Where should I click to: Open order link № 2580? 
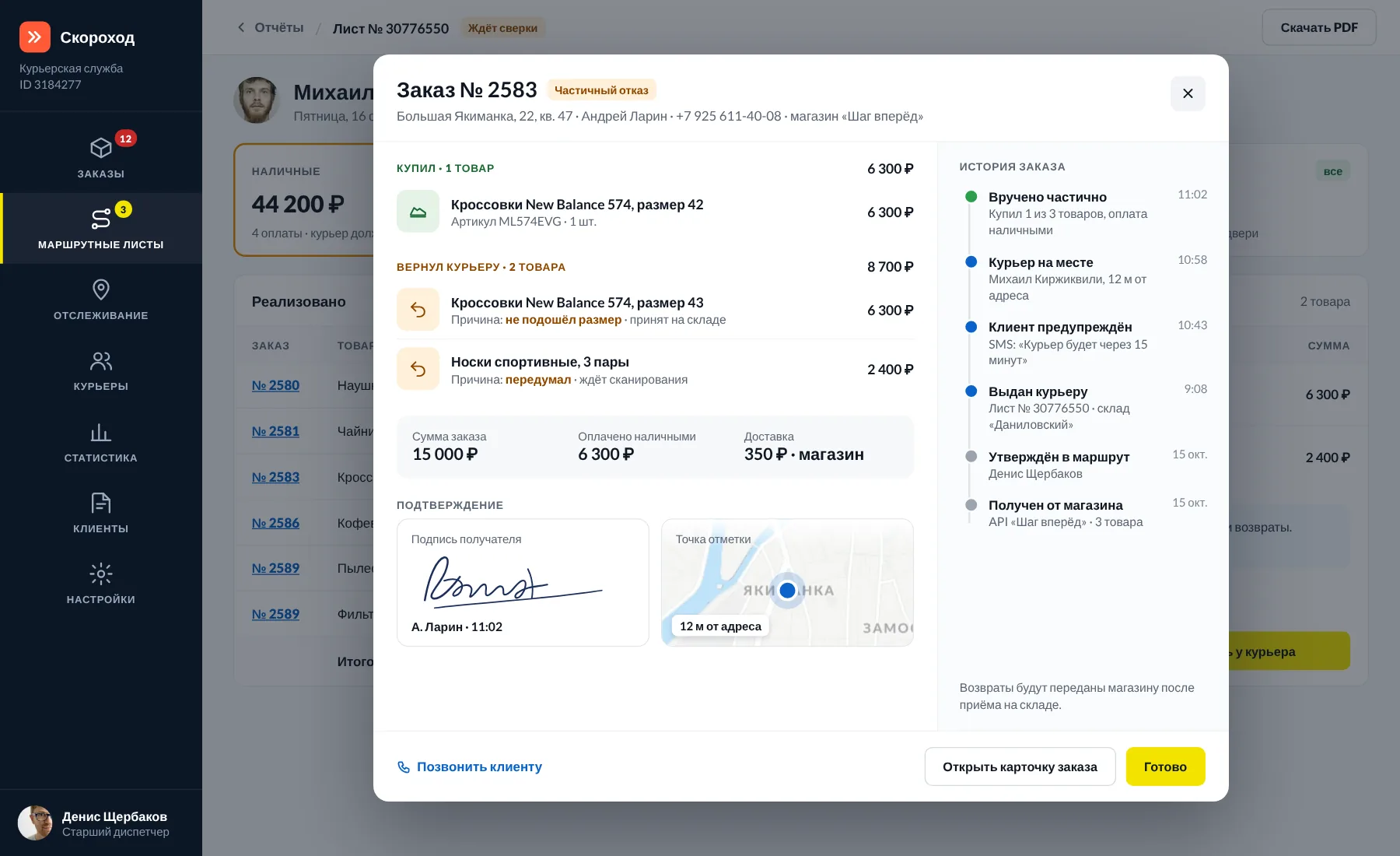pyautogui.click(x=275, y=385)
